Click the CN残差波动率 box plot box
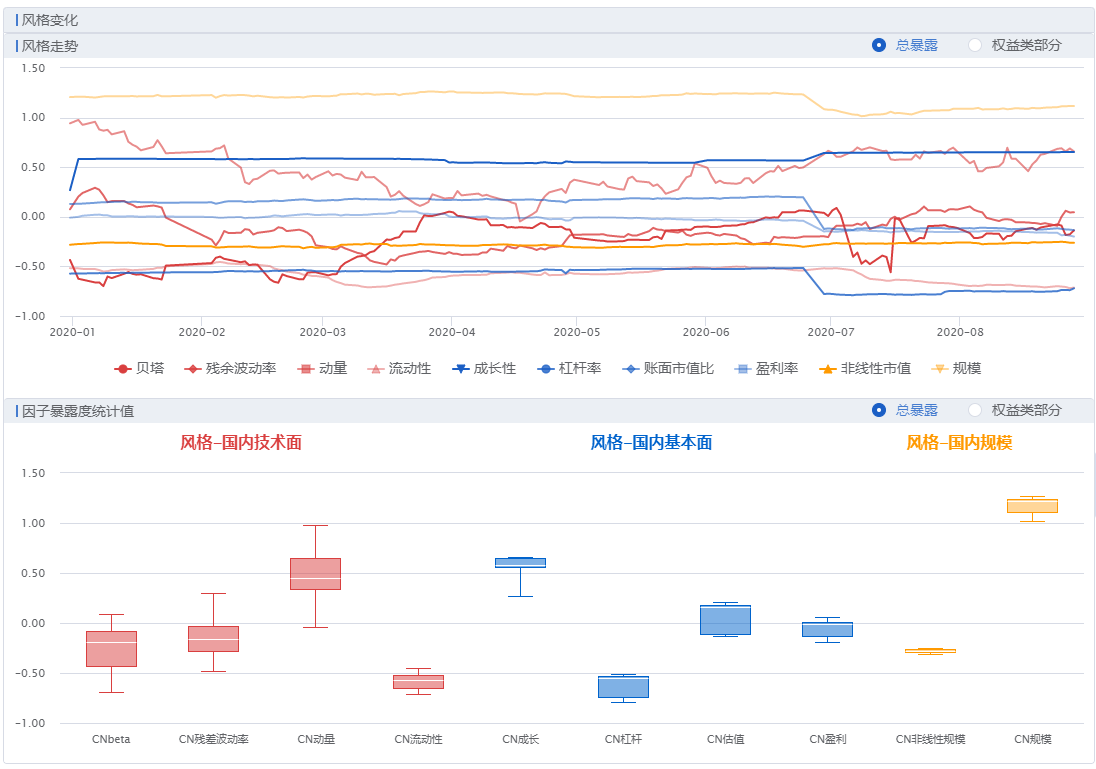Image resolution: width=1096 pixels, height=769 pixels. pos(213,639)
